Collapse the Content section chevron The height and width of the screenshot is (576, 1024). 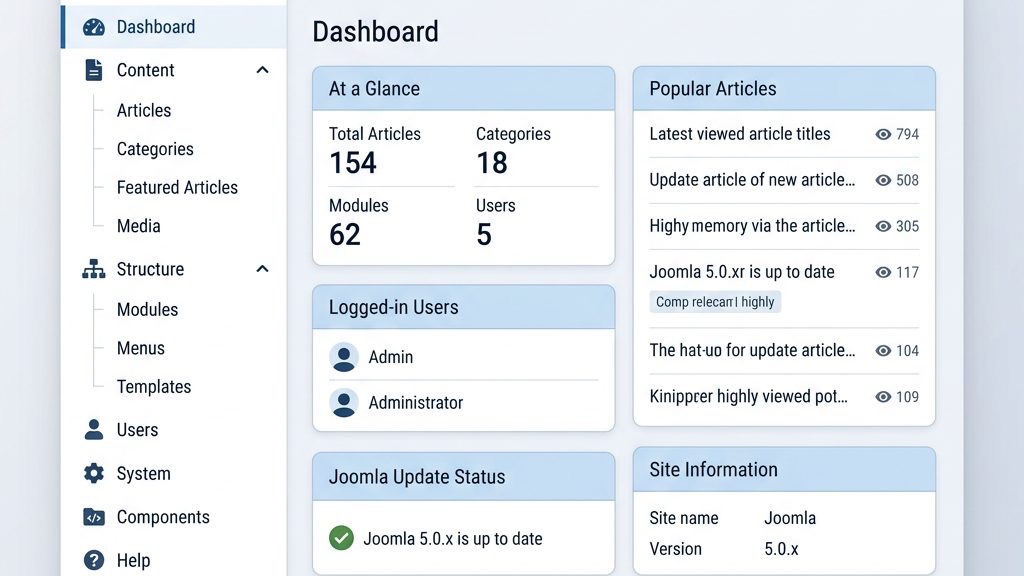(262, 70)
